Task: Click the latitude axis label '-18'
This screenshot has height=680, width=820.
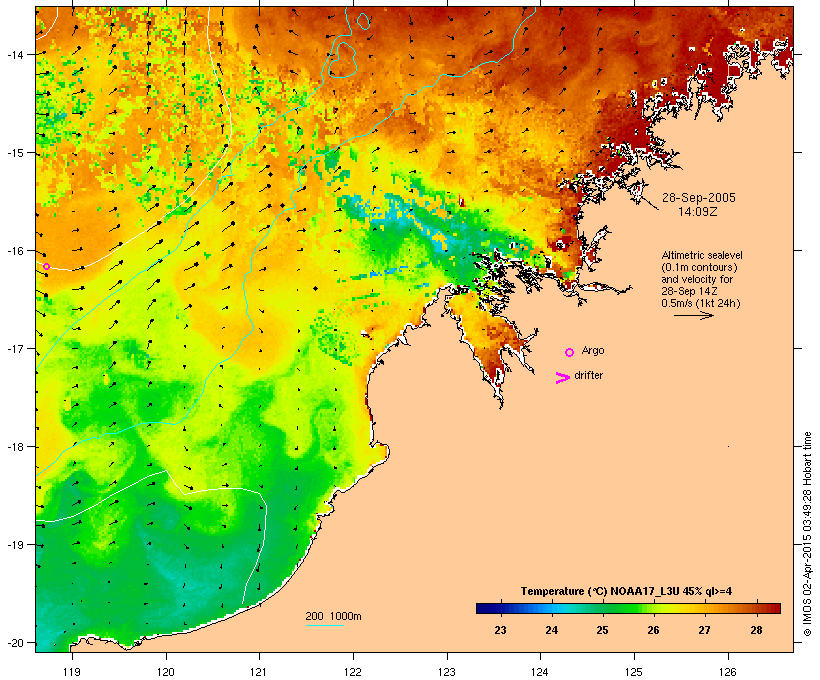Action: click(x=15, y=447)
